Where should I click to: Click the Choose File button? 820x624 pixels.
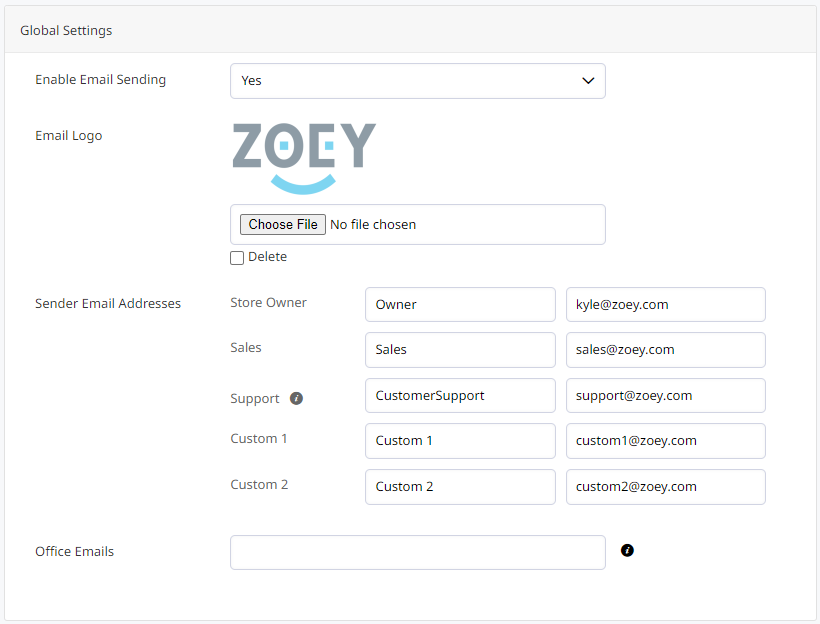(282, 224)
